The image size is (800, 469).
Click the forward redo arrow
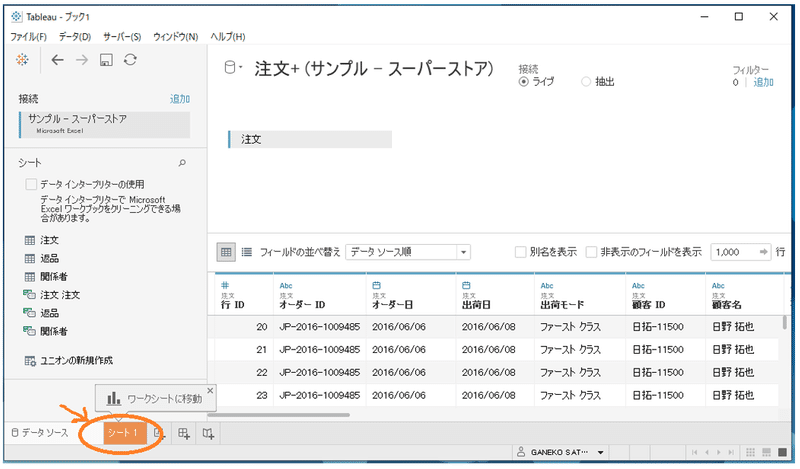(x=82, y=60)
